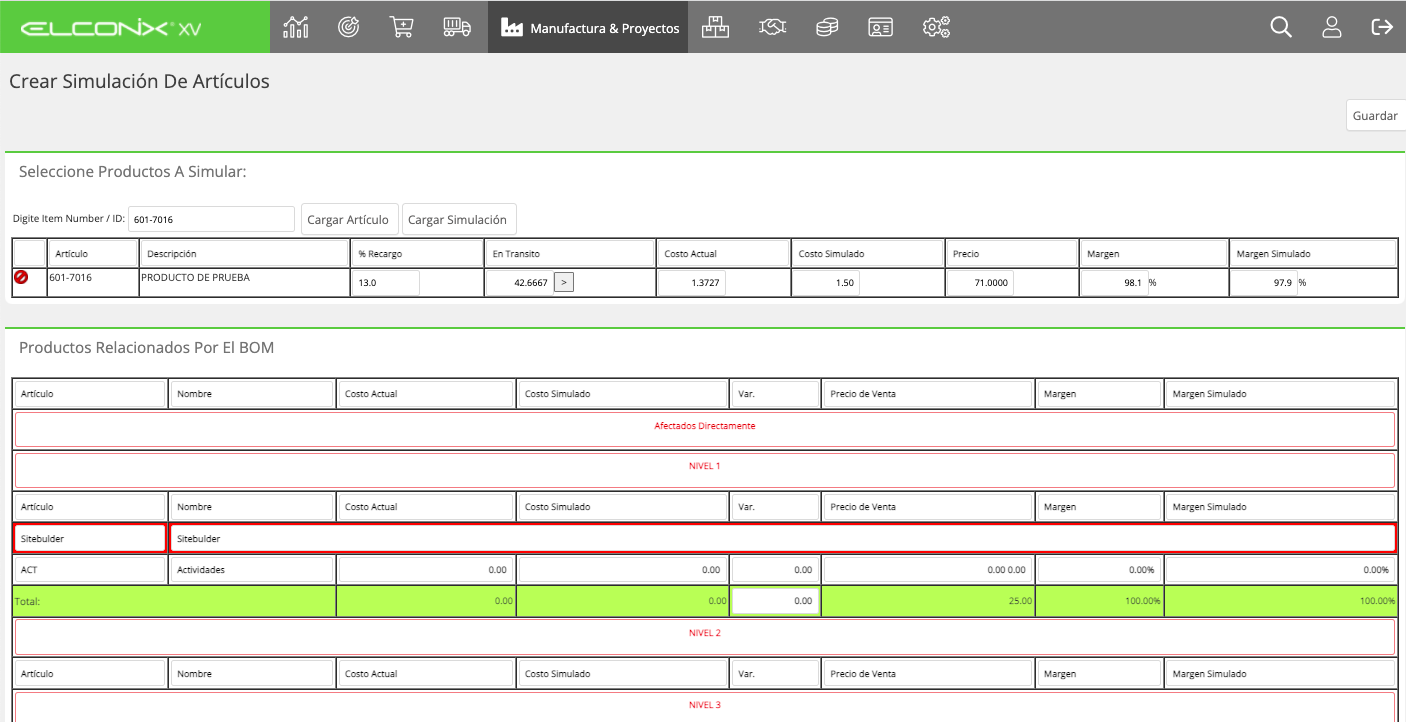
Task: Open the inventory boxes icon
Action: pyautogui.click(x=715, y=27)
